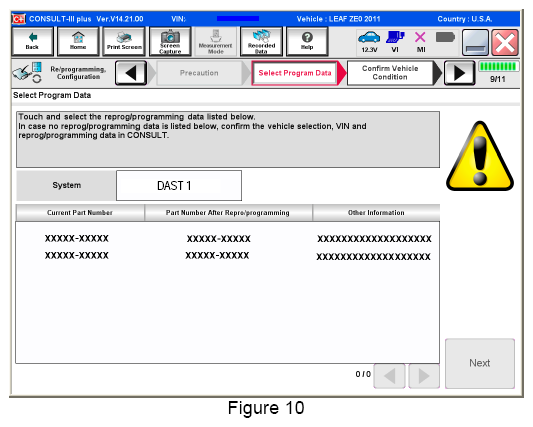Click the next page arrow by 0/0
This screenshot has width=533, height=427.
pos(424,376)
